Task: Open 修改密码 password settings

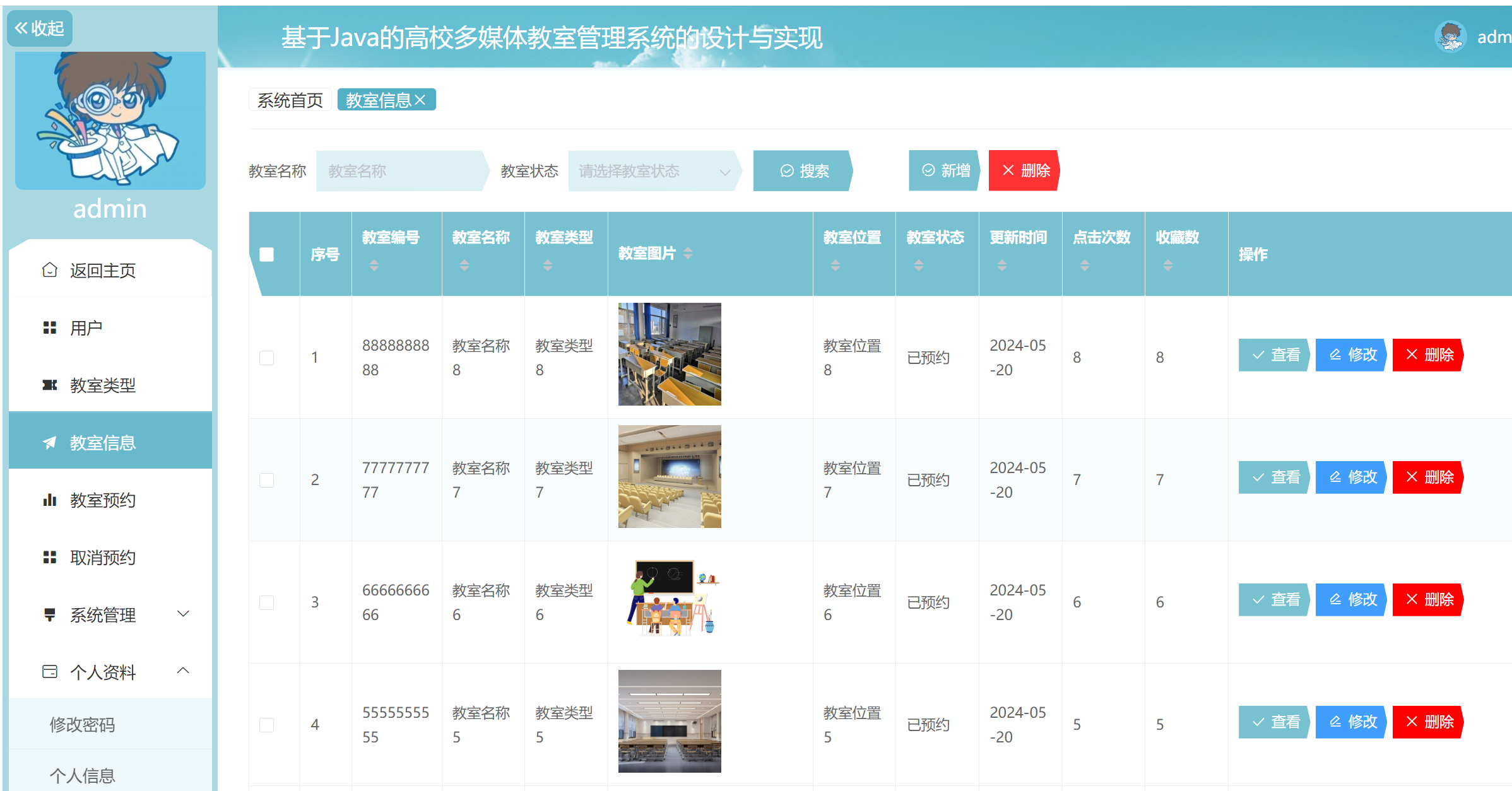Action: coord(82,725)
